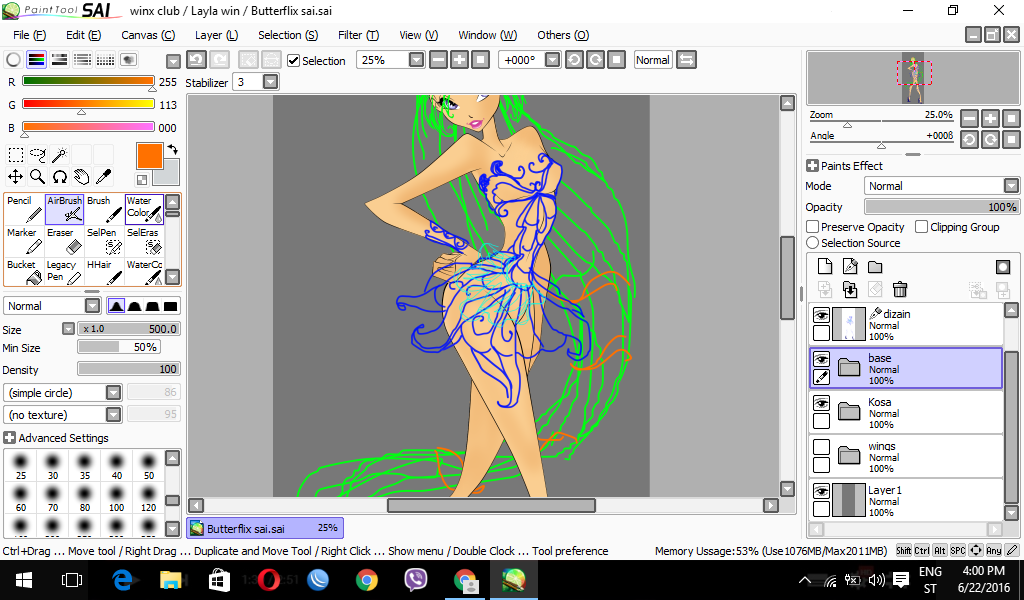Open the brush Normal mode dropdown
The height and width of the screenshot is (600, 1024).
[93, 306]
